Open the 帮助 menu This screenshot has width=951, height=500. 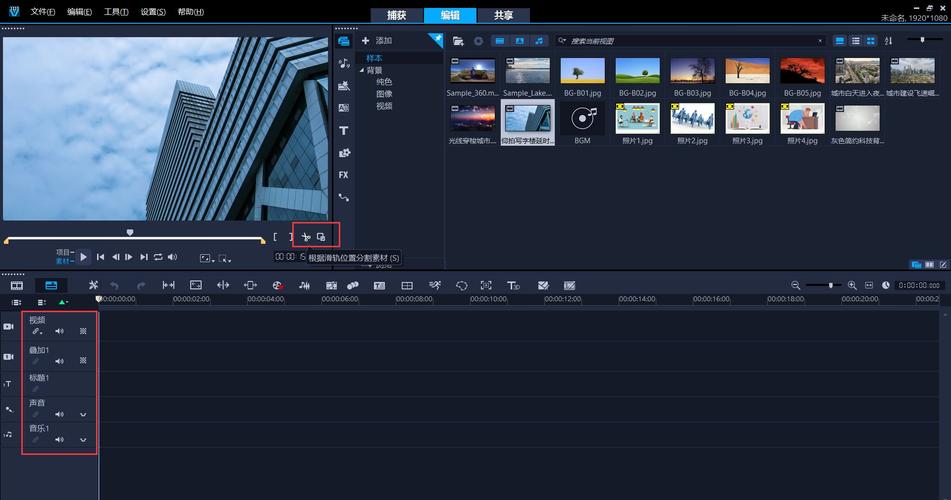click(x=190, y=12)
